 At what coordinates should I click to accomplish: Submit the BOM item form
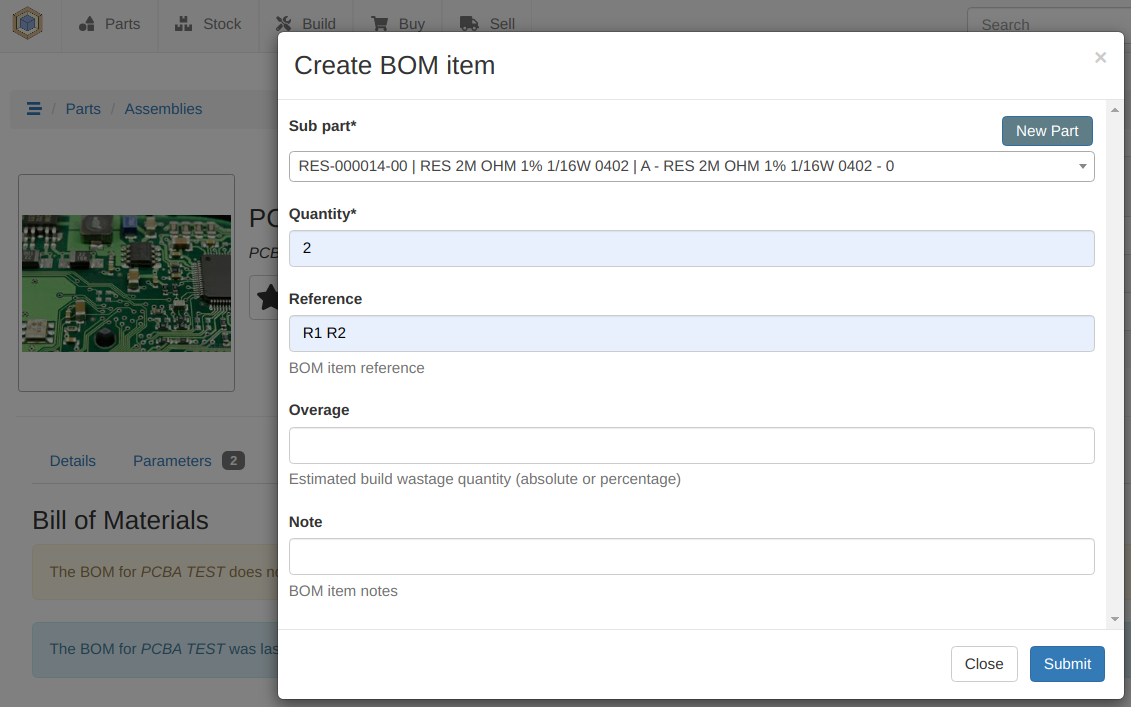1067,664
